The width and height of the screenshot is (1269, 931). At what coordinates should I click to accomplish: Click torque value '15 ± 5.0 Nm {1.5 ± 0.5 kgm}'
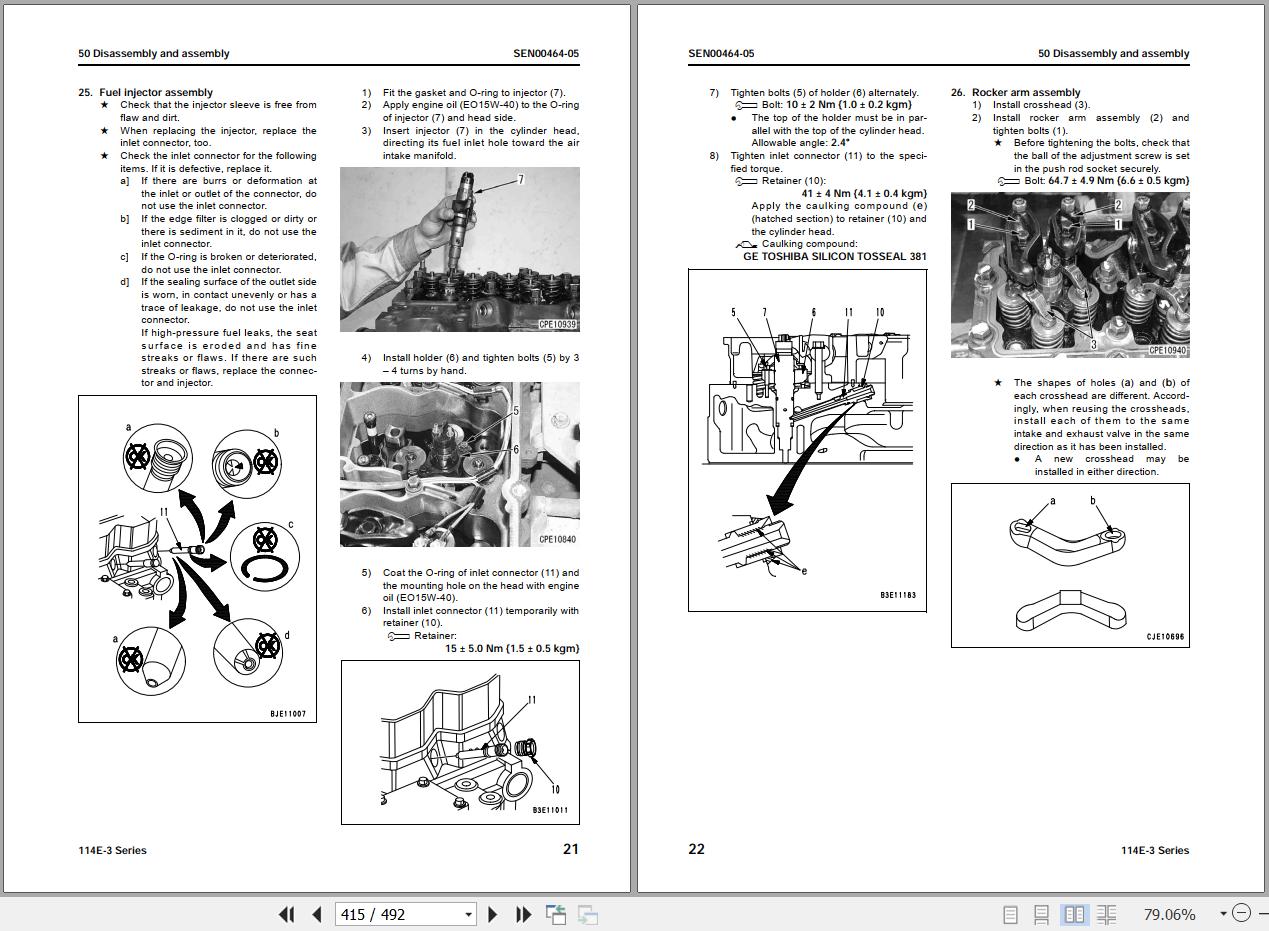click(x=512, y=648)
